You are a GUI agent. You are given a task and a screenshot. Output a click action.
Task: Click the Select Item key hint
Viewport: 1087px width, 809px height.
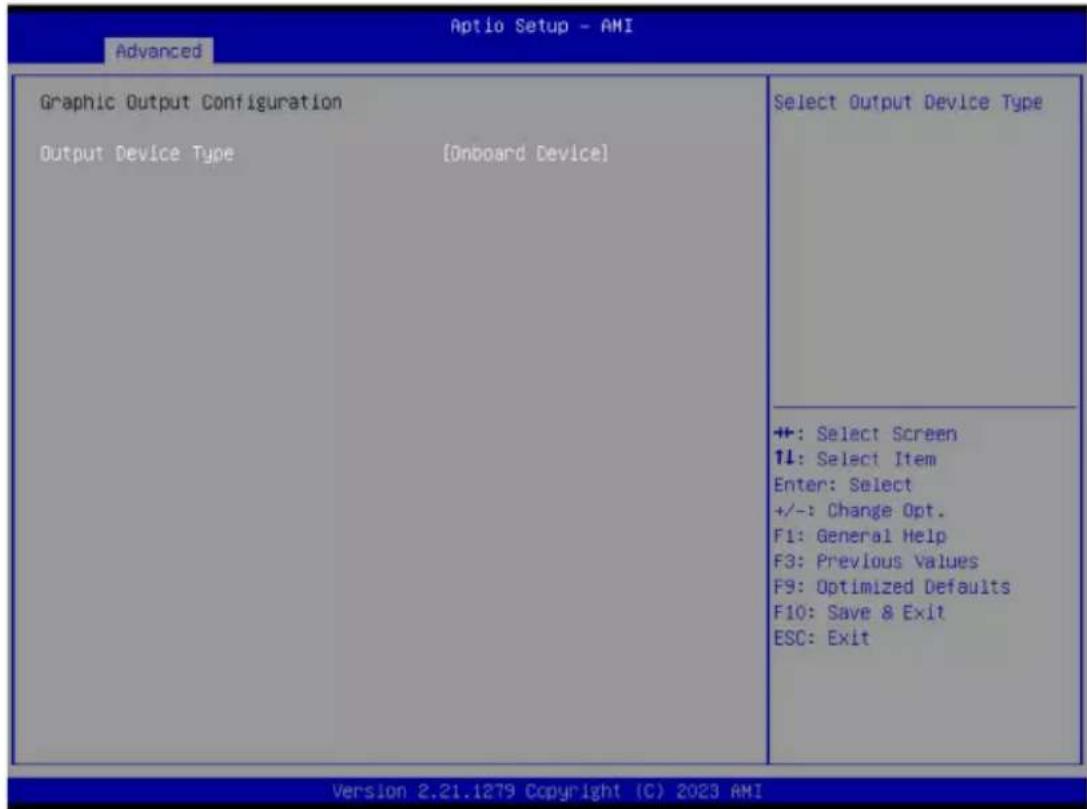tap(855, 460)
